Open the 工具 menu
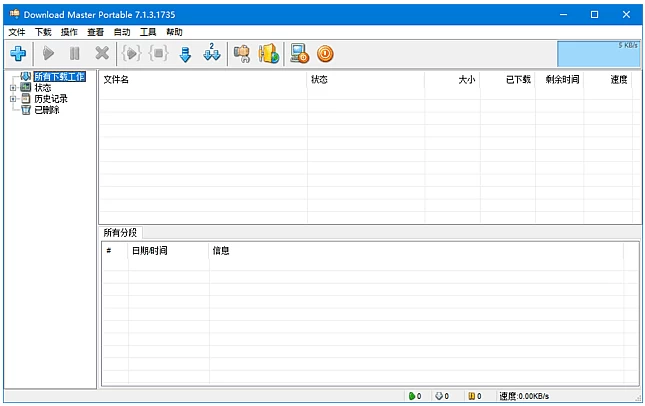The height and width of the screenshot is (406, 645). (x=148, y=32)
